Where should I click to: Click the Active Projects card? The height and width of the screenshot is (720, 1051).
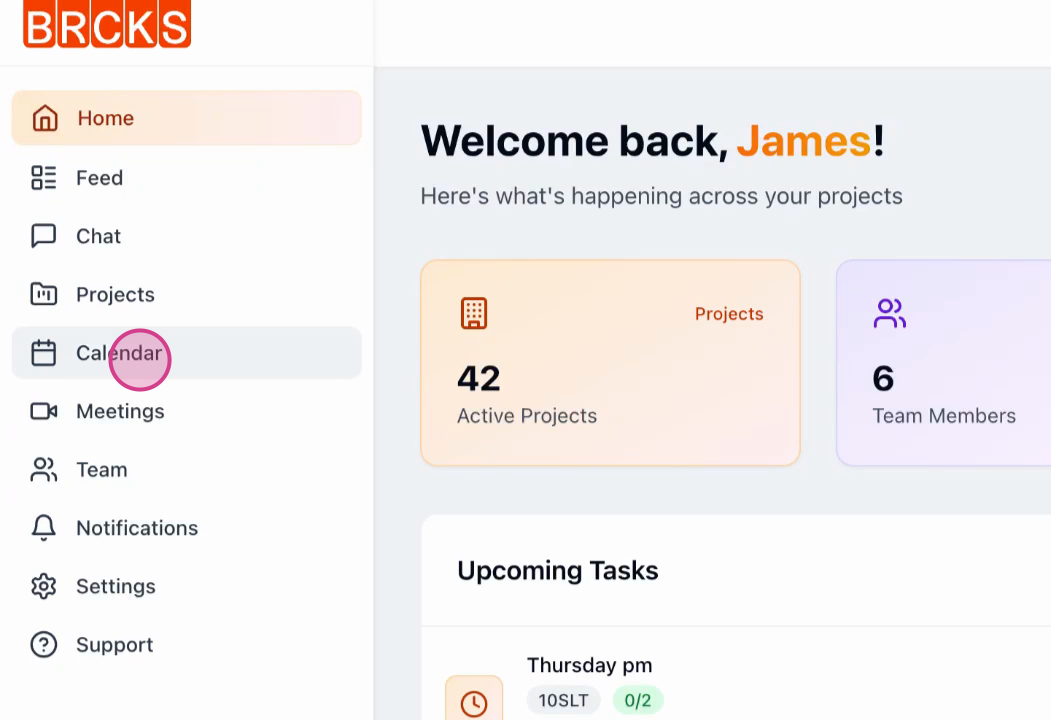click(610, 363)
